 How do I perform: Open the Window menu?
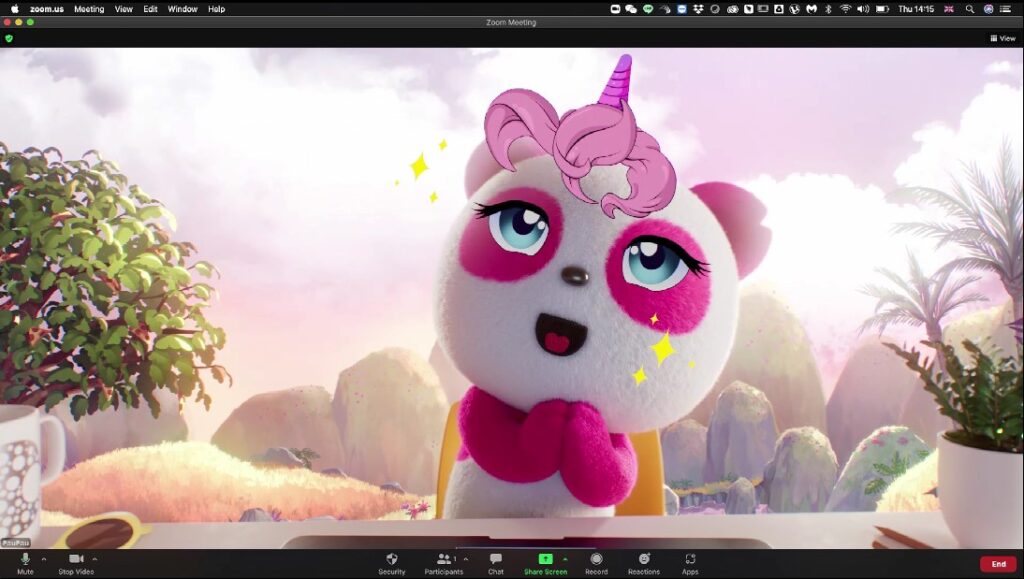point(182,9)
